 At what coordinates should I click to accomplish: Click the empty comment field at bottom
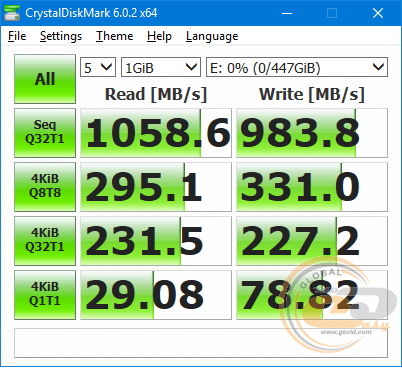pos(201,343)
